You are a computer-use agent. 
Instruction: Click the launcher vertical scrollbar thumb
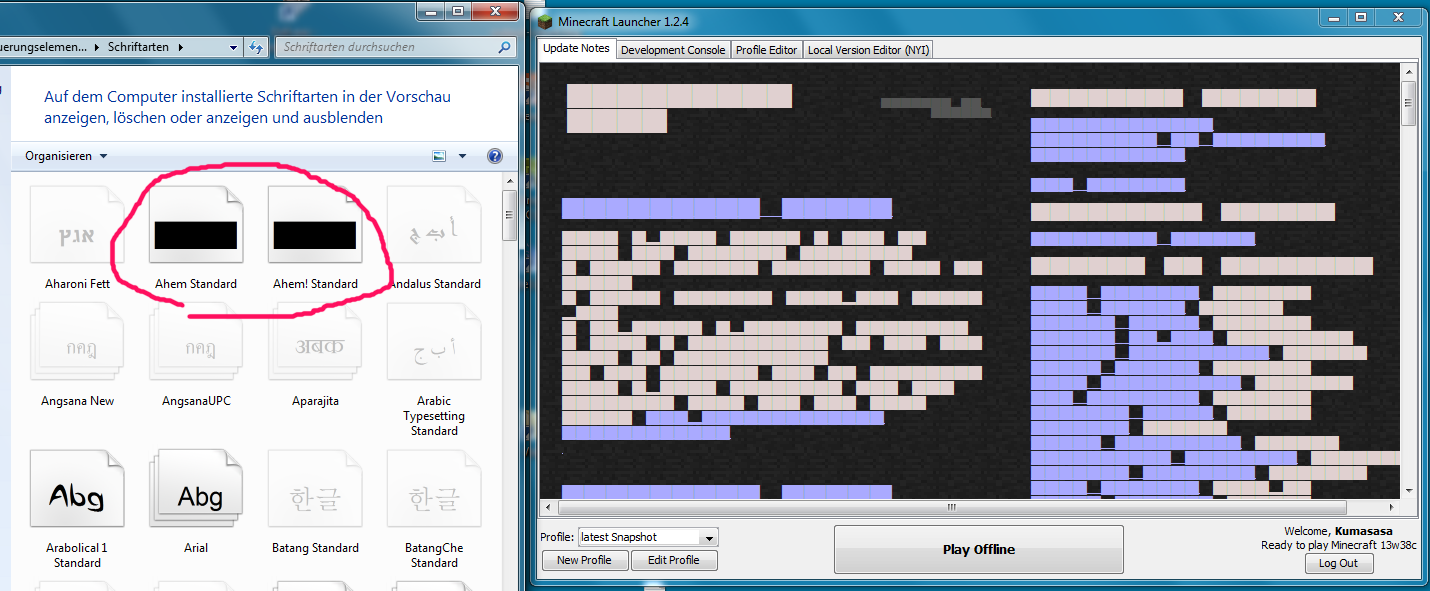[x=1408, y=103]
